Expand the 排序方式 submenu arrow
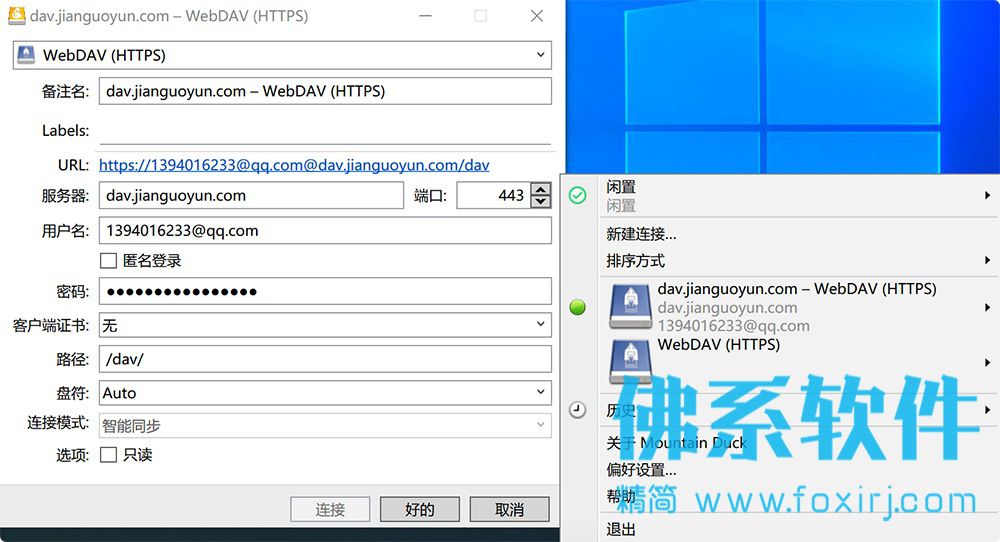The height and width of the screenshot is (542, 1000). [987, 260]
